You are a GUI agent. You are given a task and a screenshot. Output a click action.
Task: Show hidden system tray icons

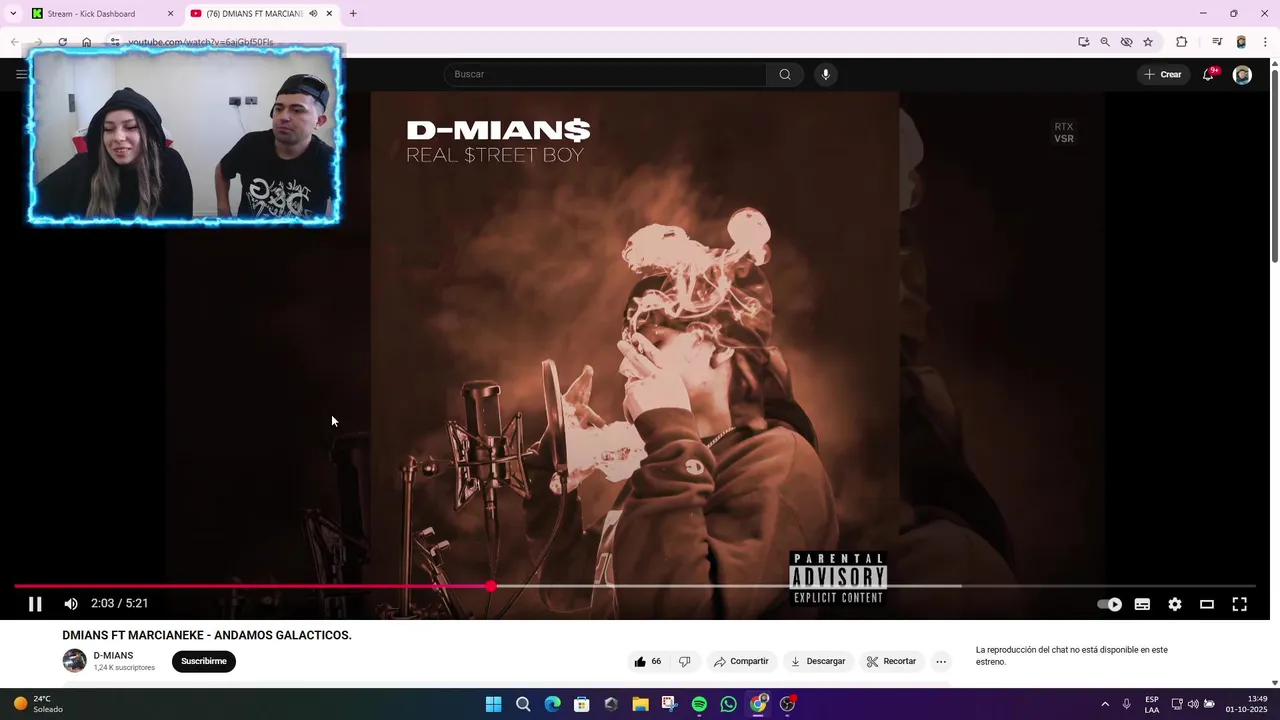(1105, 704)
